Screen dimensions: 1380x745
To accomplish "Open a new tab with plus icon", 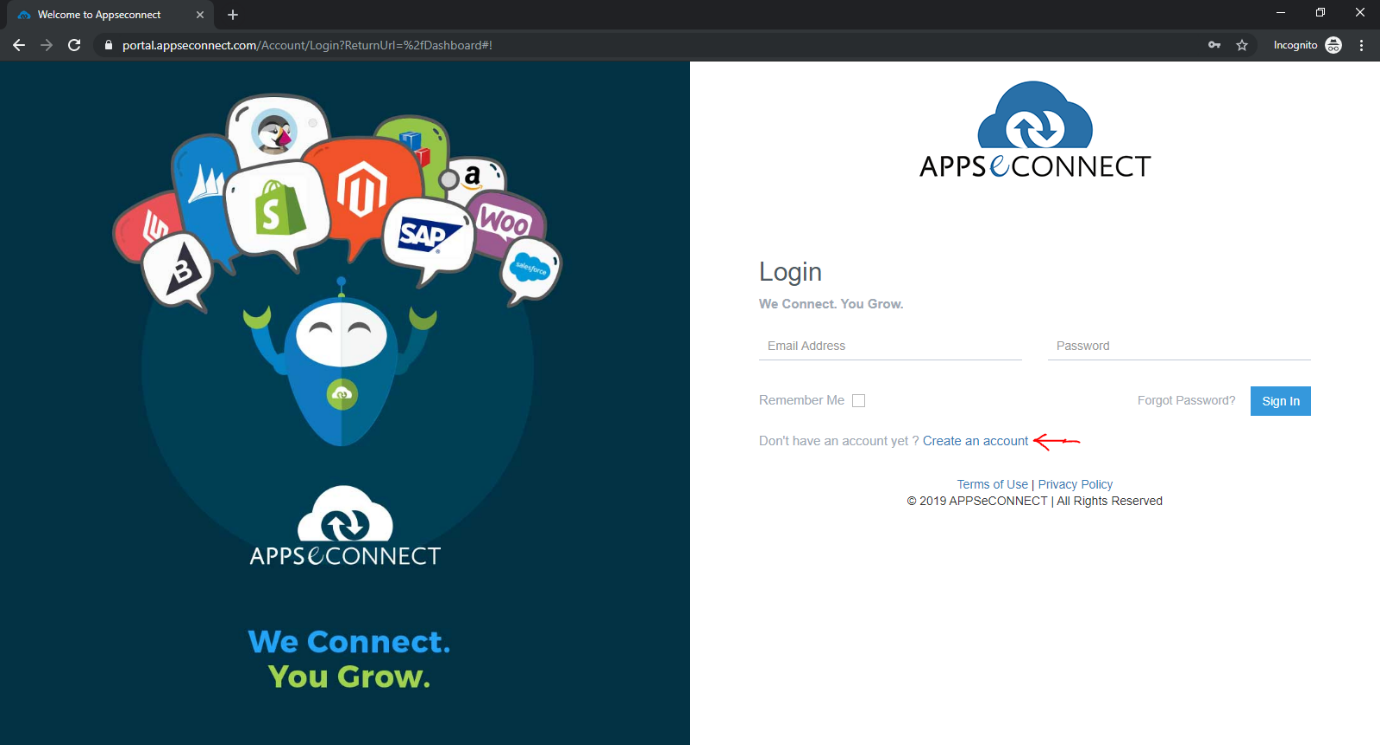I will click(x=233, y=15).
